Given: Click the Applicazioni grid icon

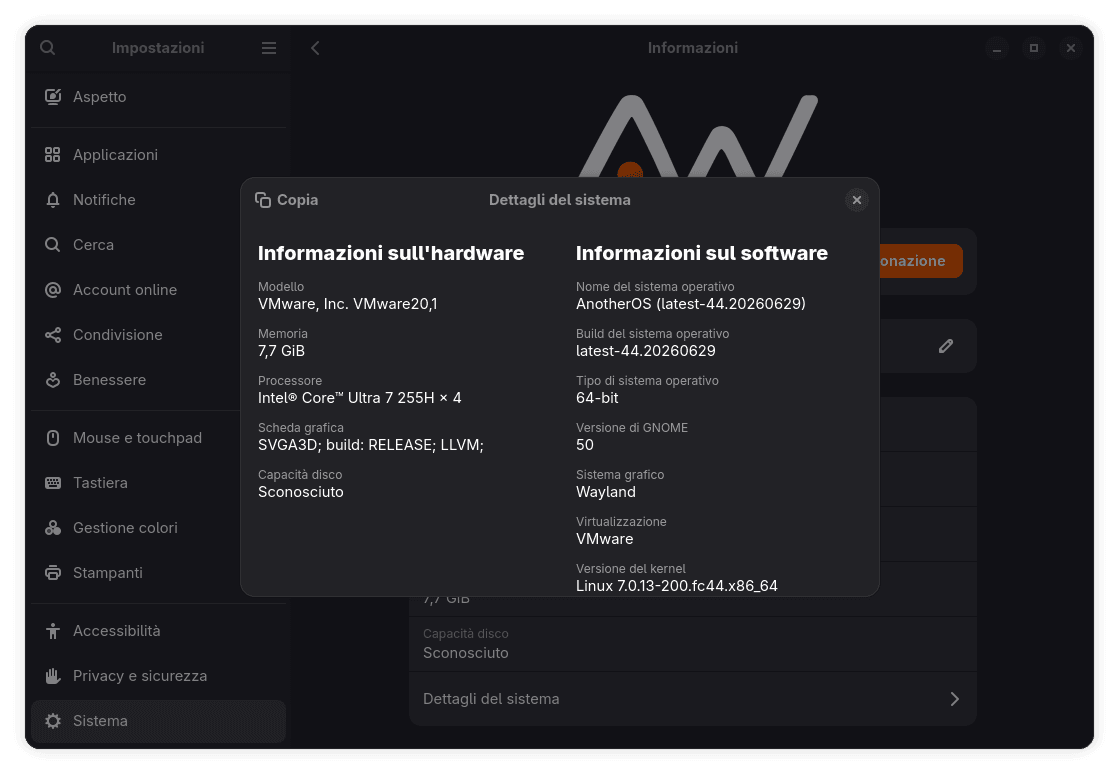Looking at the screenshot, I should [x=53, y=155].
